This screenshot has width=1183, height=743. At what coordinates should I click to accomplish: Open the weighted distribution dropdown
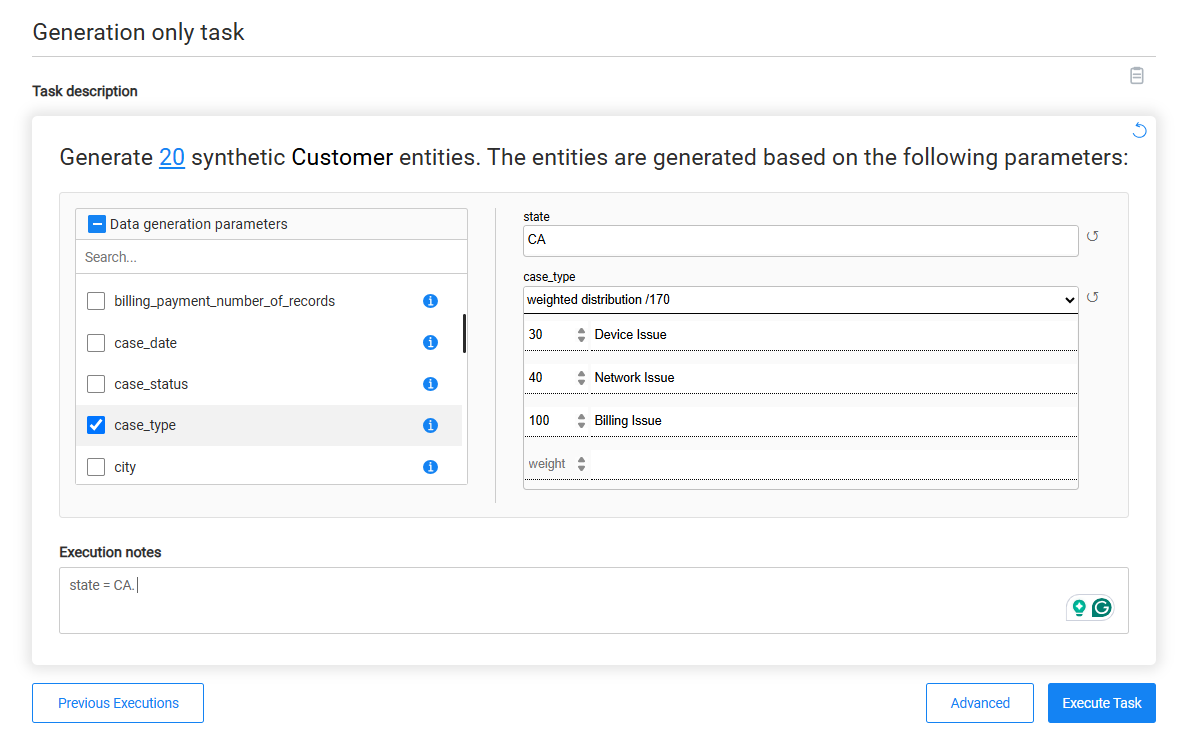[x=800, y=299]
